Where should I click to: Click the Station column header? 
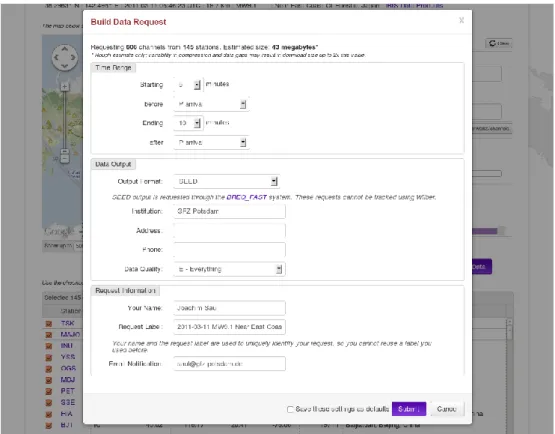click(70, 311)
